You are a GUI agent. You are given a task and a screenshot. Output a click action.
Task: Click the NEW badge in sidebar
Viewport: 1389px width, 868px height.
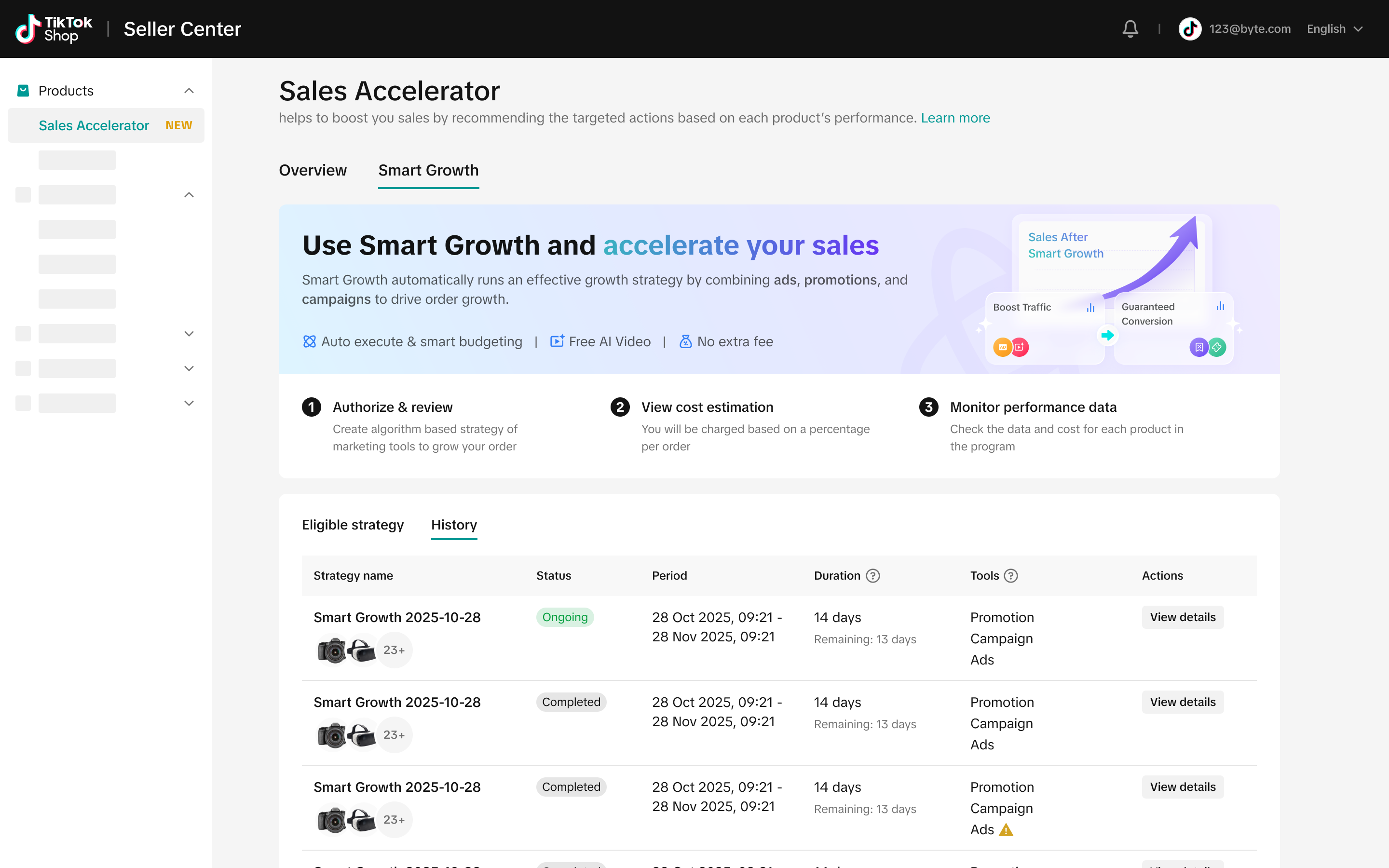tap(178, 125)
